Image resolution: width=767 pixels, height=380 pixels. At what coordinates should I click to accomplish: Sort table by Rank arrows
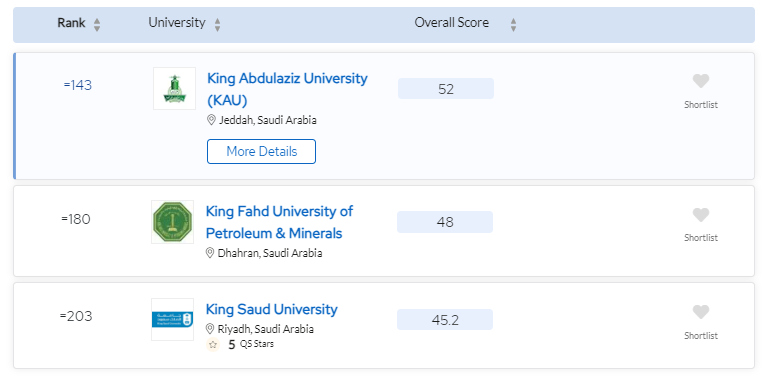point(97,25)
